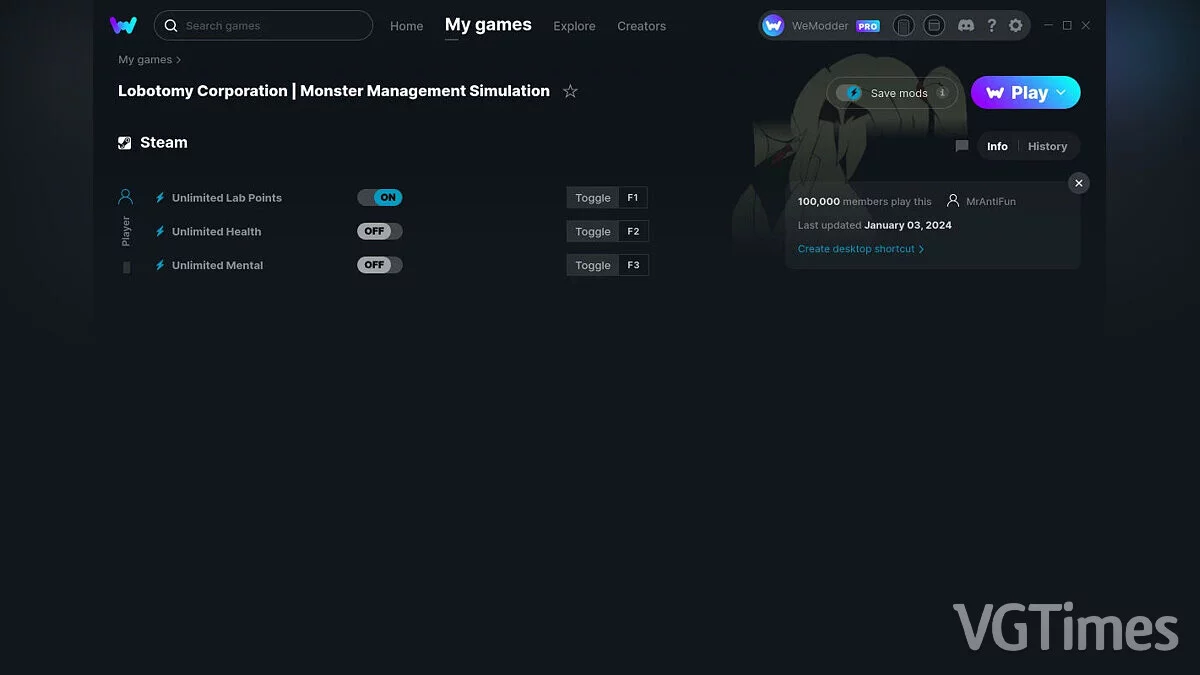Open the Discord icon

point(966,26)
